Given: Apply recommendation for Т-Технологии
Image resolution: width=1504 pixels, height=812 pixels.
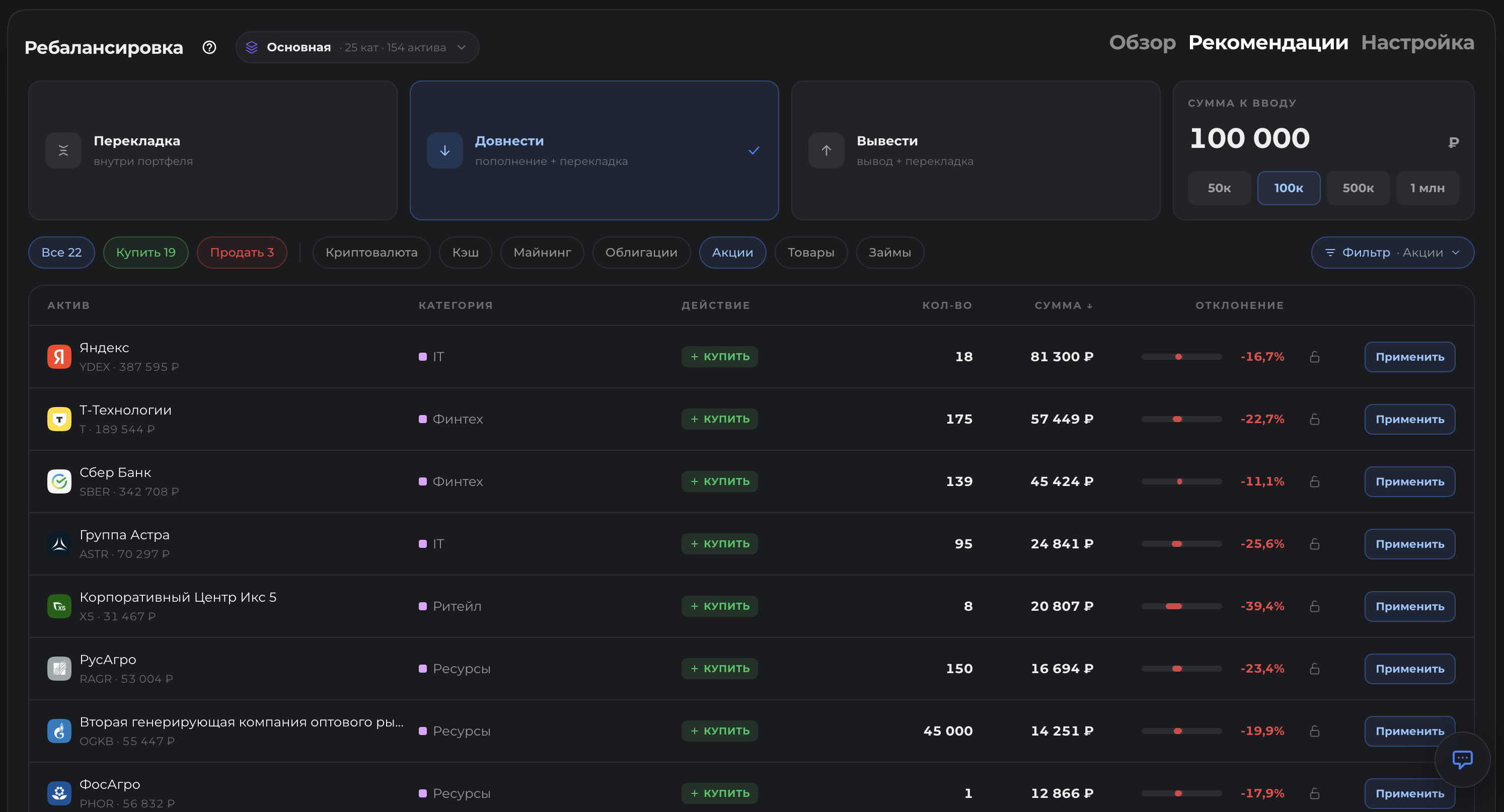Looking at the screenshot, I should [x=1409, y=419].
